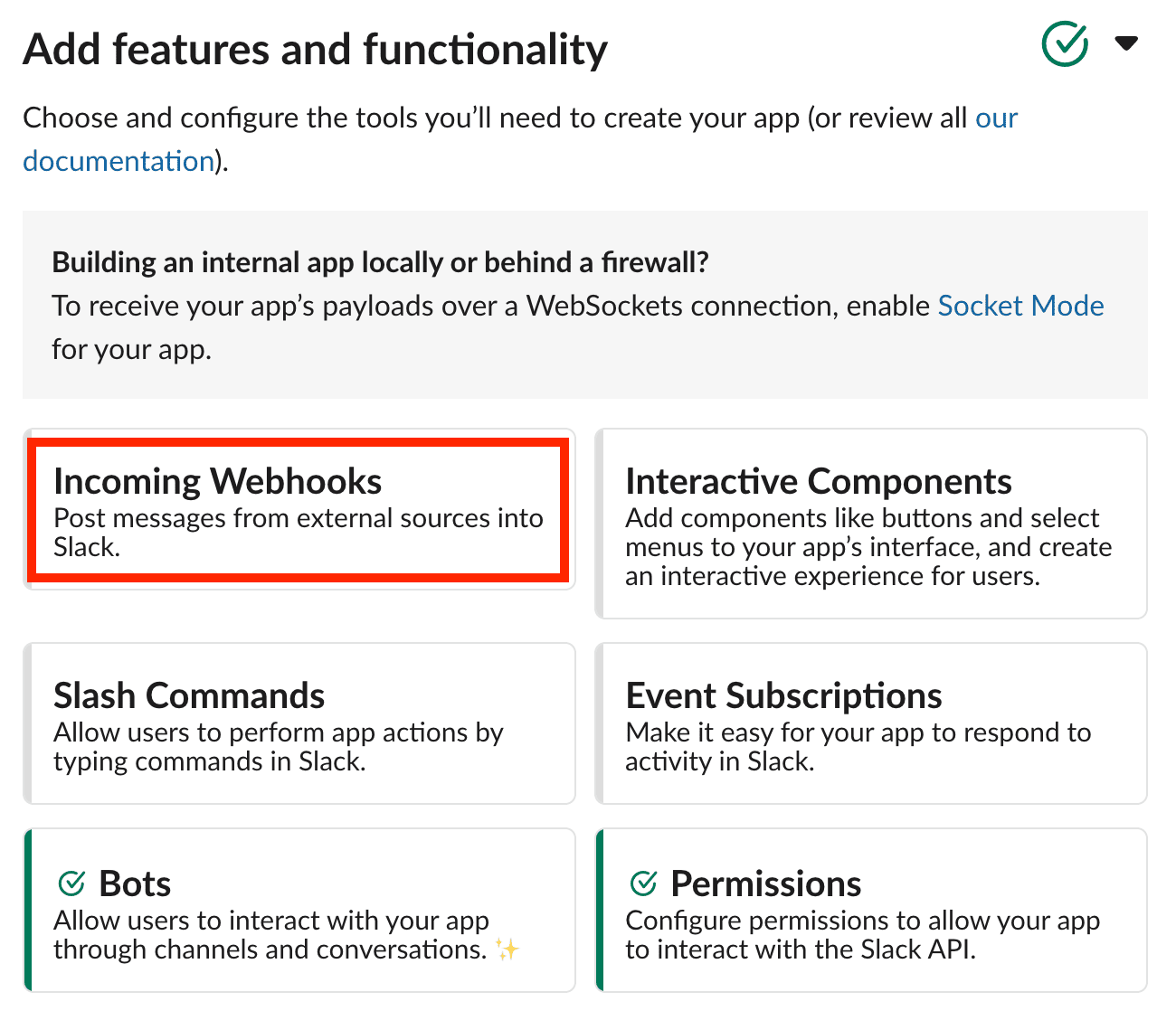
Task: Click the "Building an internal app" banner heading
Action: coord(380,262)
